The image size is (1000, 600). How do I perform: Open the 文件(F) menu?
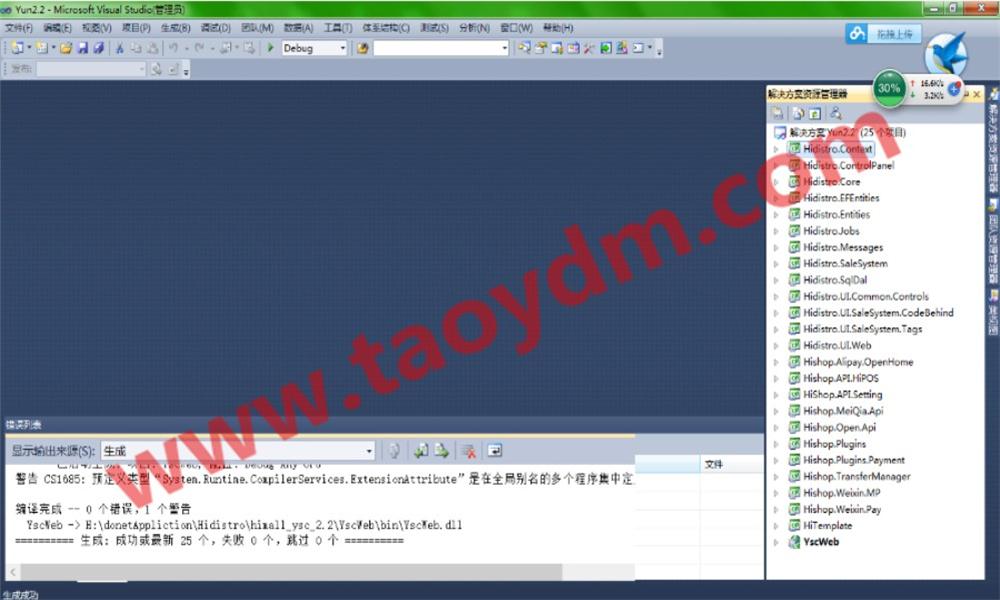coord(18,28)
